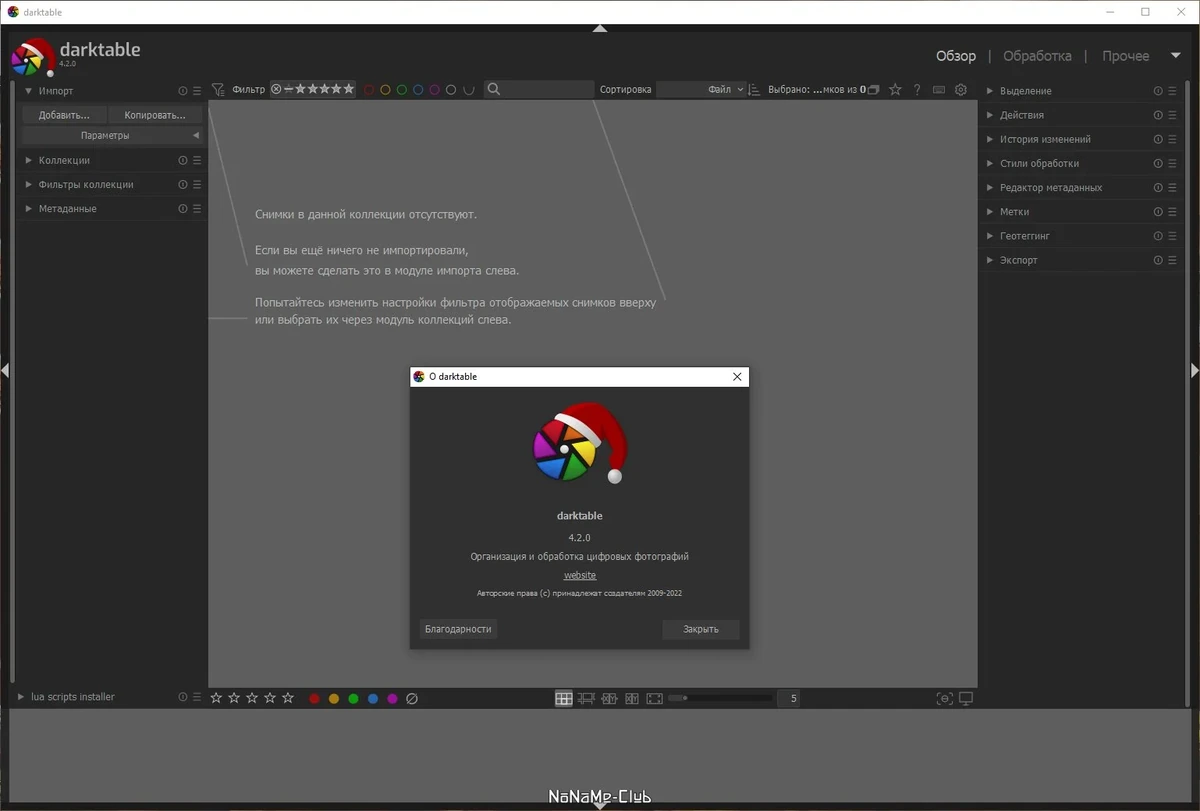Reset the Экспорт module parameters
1200x811 pixels.
pos(1158,260)
